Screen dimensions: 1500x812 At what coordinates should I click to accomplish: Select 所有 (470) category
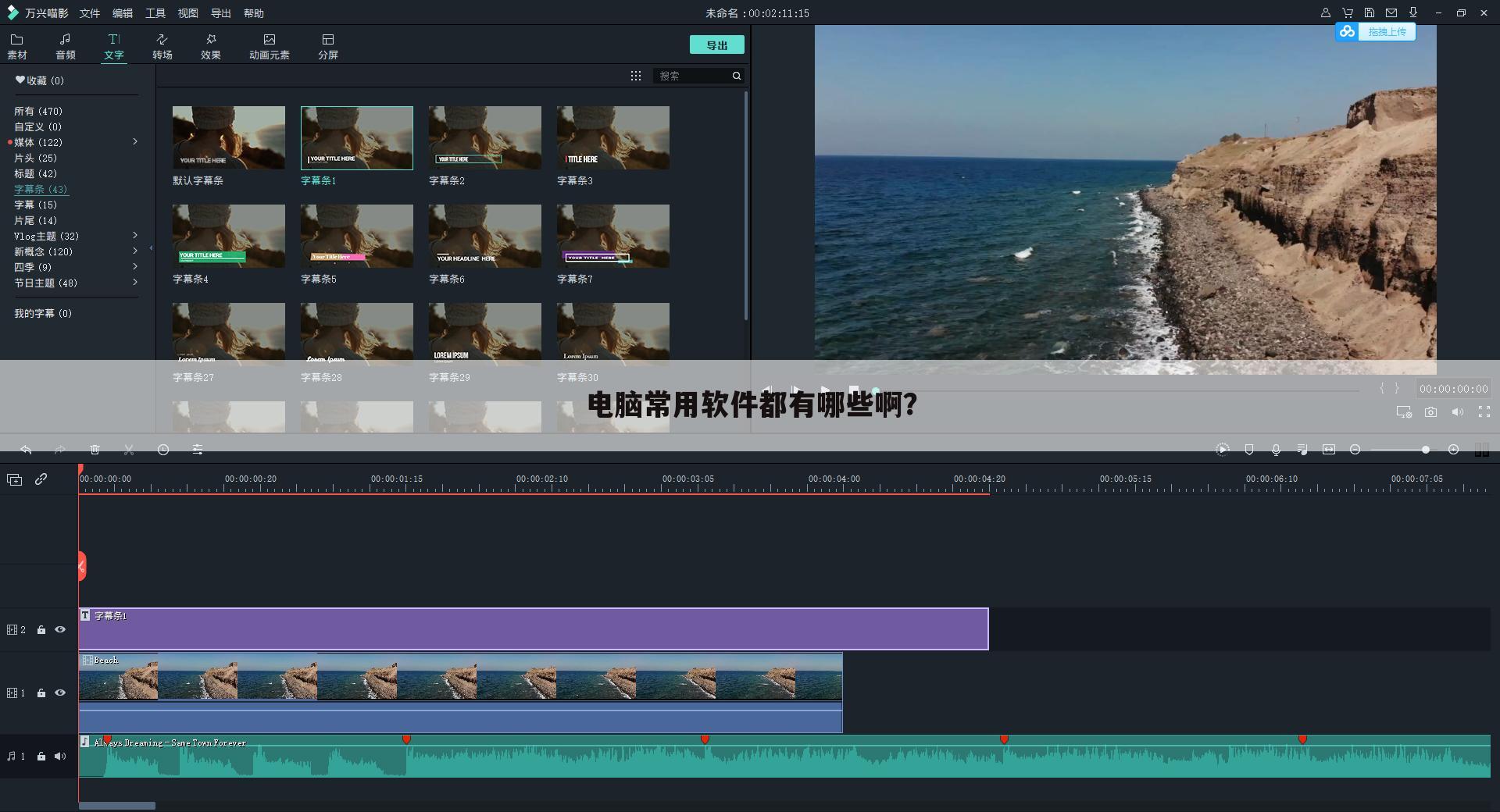[38, 111]
